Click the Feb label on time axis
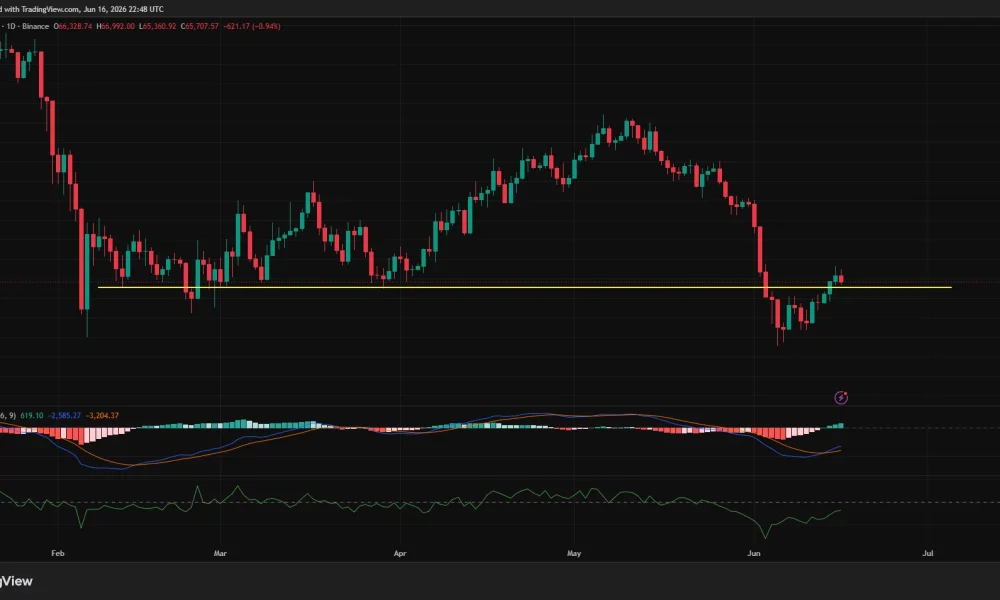Viewport: 1000px width, 600px height. click(x=57, y=553)
